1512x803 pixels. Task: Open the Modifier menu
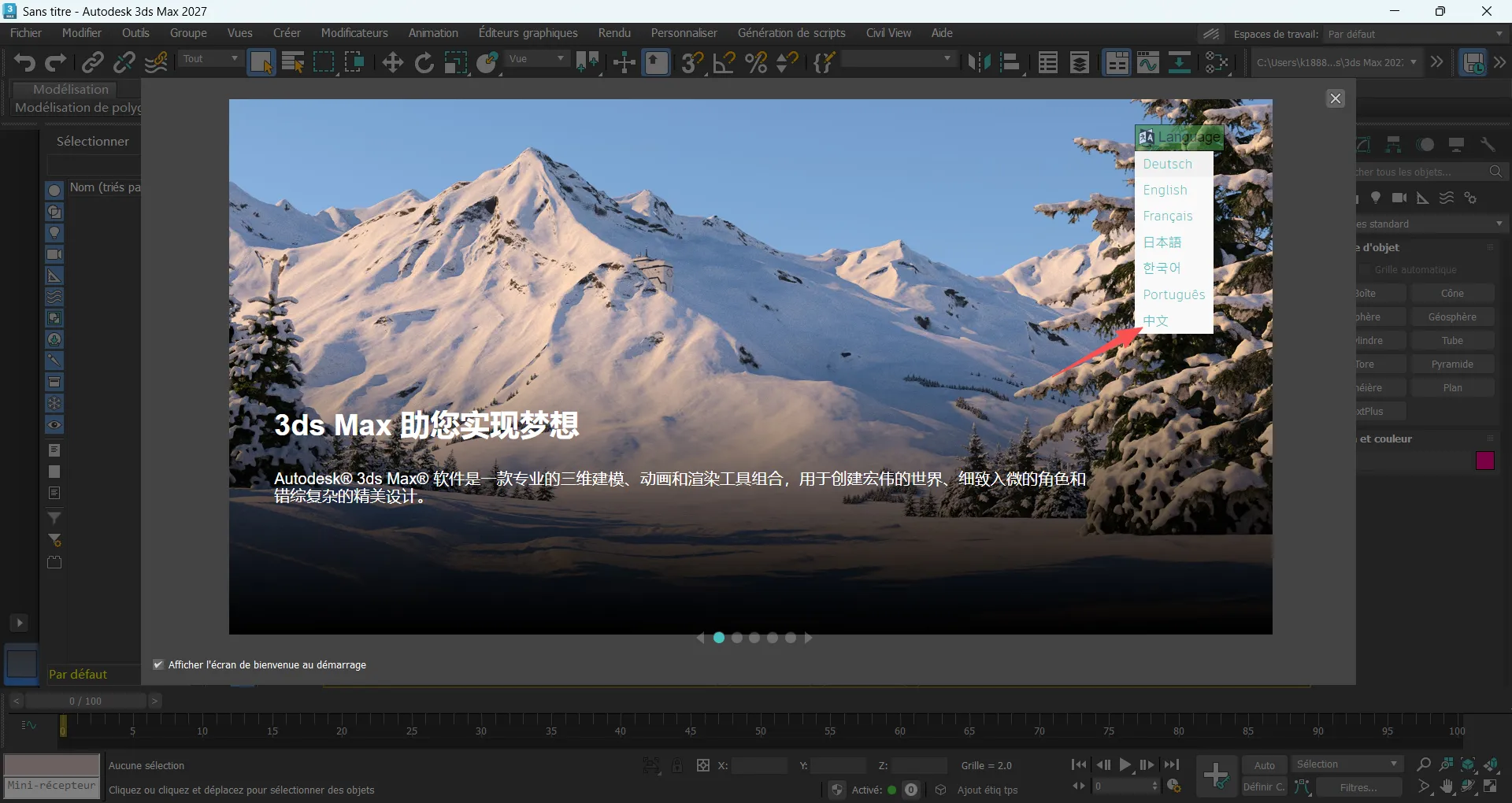coord(82,33)
